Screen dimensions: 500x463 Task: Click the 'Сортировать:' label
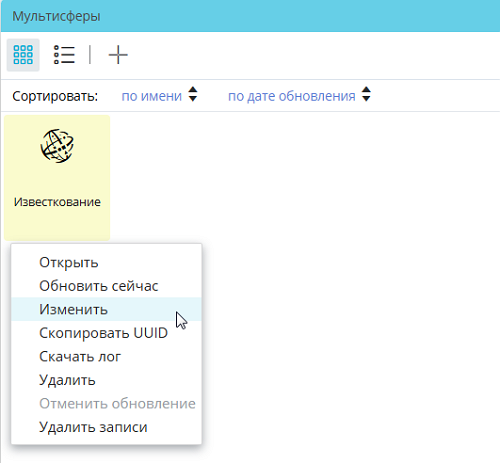pyautogui.click(x=55, y=96)
